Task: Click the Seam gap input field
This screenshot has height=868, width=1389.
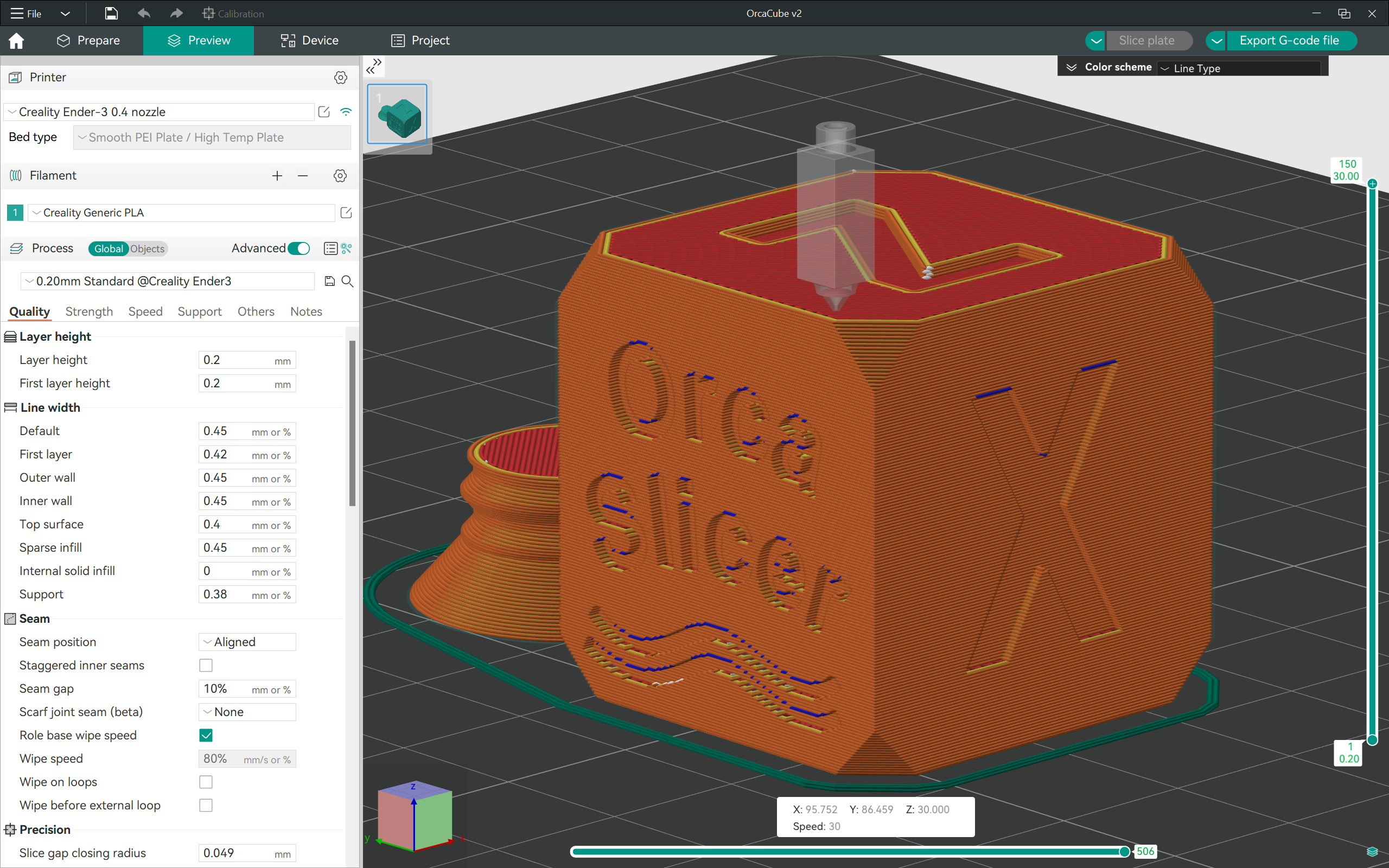Action: click(x=247, y=689)
